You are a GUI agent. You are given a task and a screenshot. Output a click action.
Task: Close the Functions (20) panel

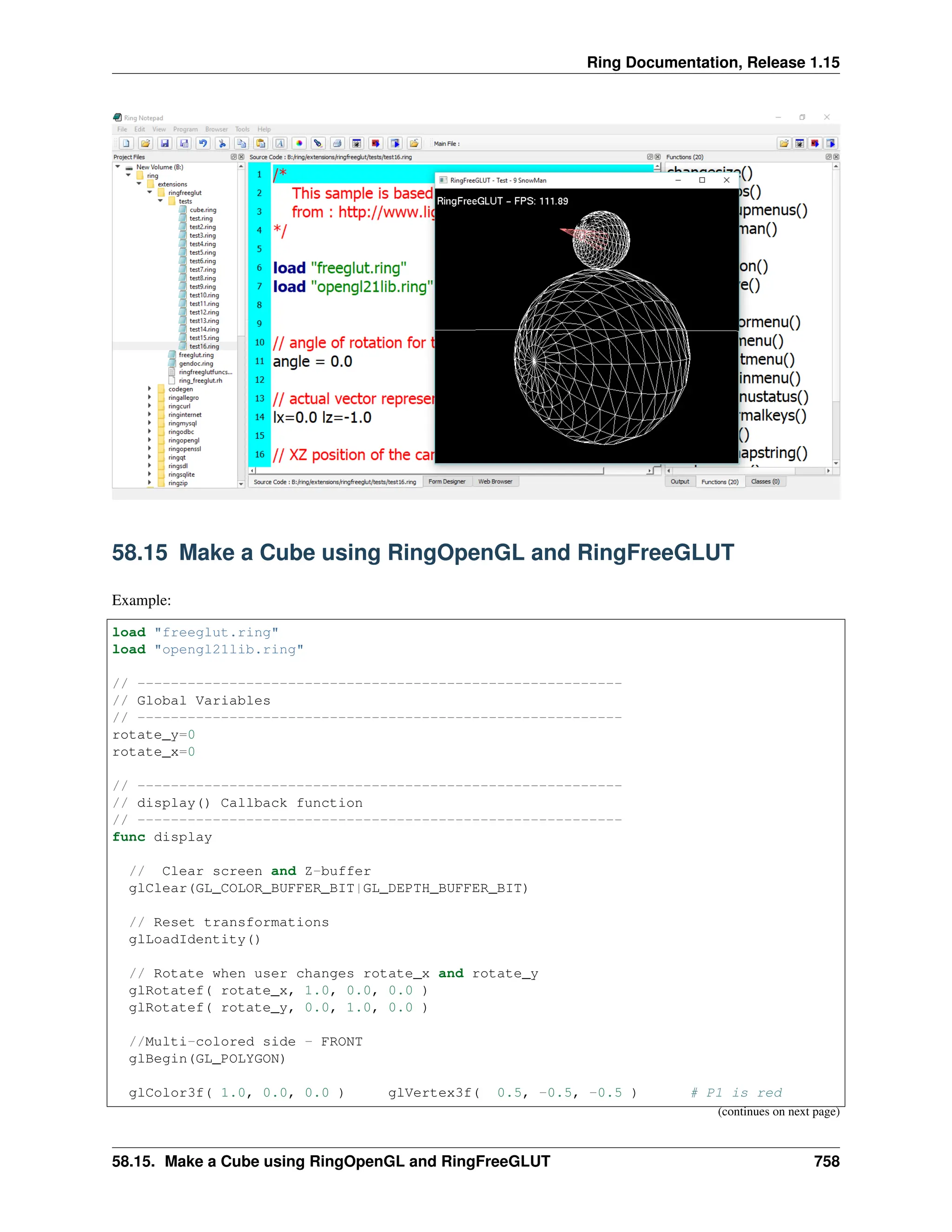(836, 157)
